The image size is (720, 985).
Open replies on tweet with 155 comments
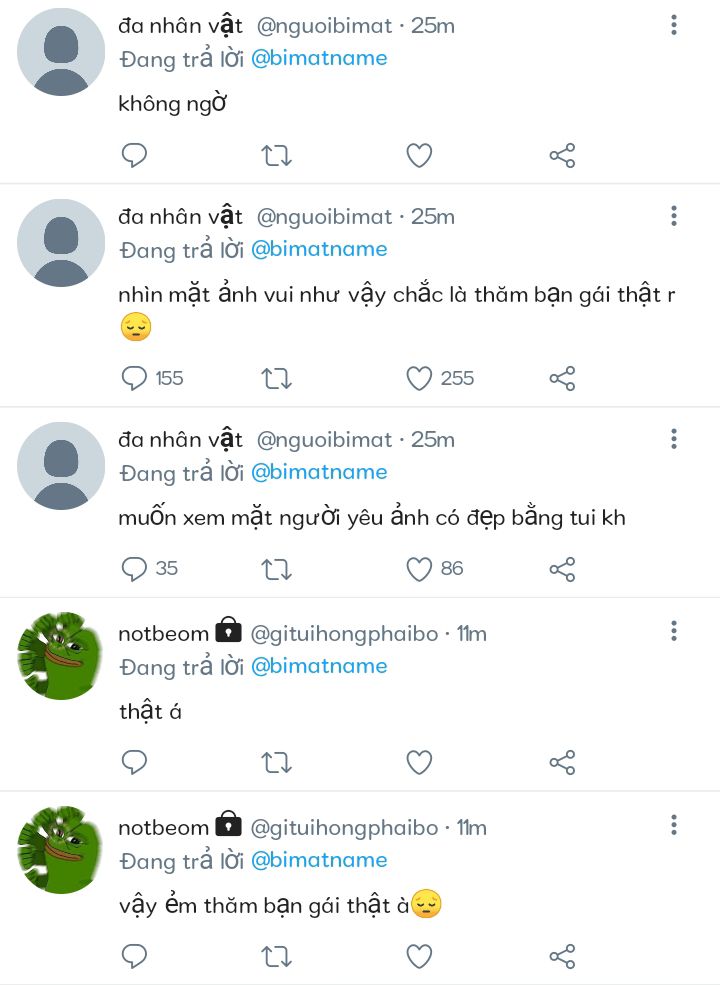click(x=135, y=378)
